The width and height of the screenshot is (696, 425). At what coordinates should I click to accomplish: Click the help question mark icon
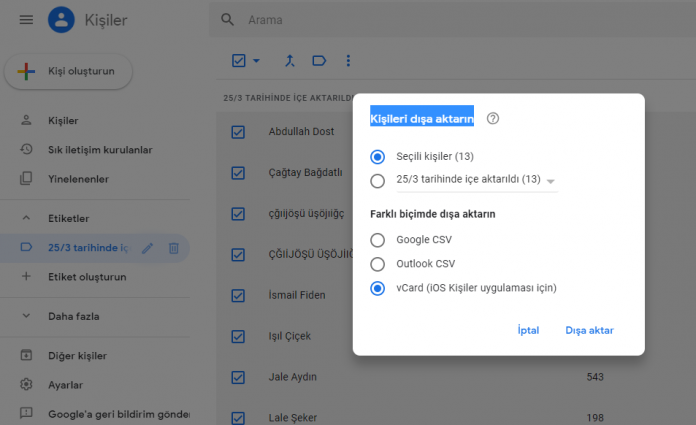493,119
